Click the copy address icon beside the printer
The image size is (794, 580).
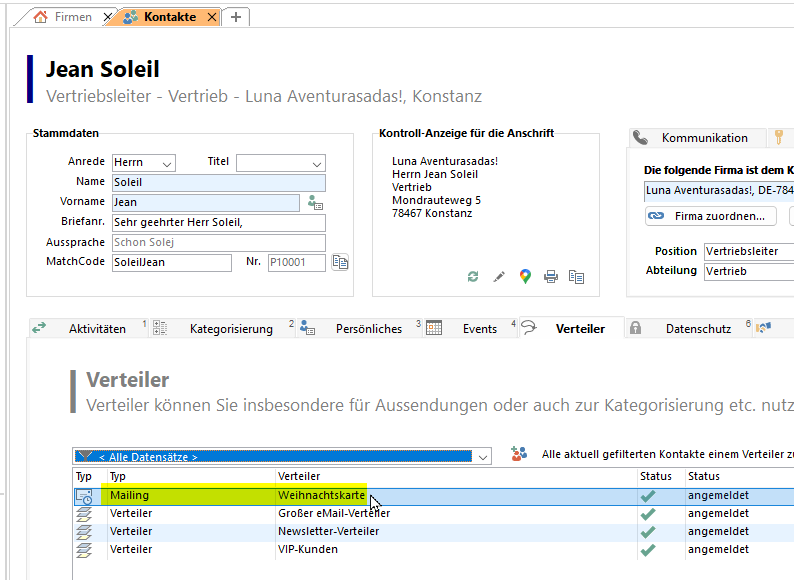(576, 277)
